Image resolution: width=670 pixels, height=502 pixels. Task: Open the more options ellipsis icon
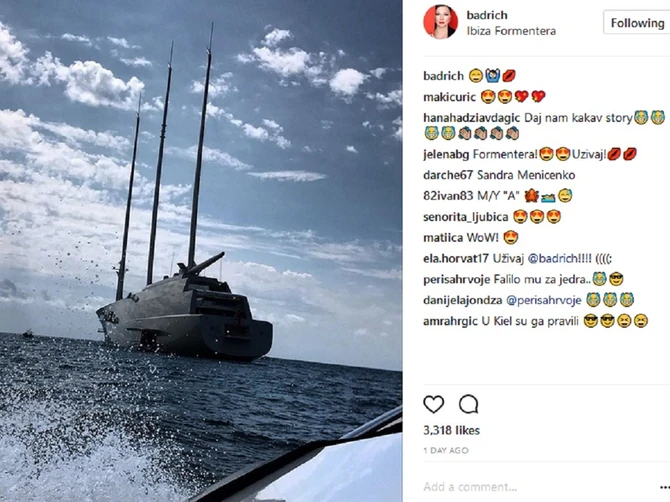pyautogui.click(x=664, y=487)
